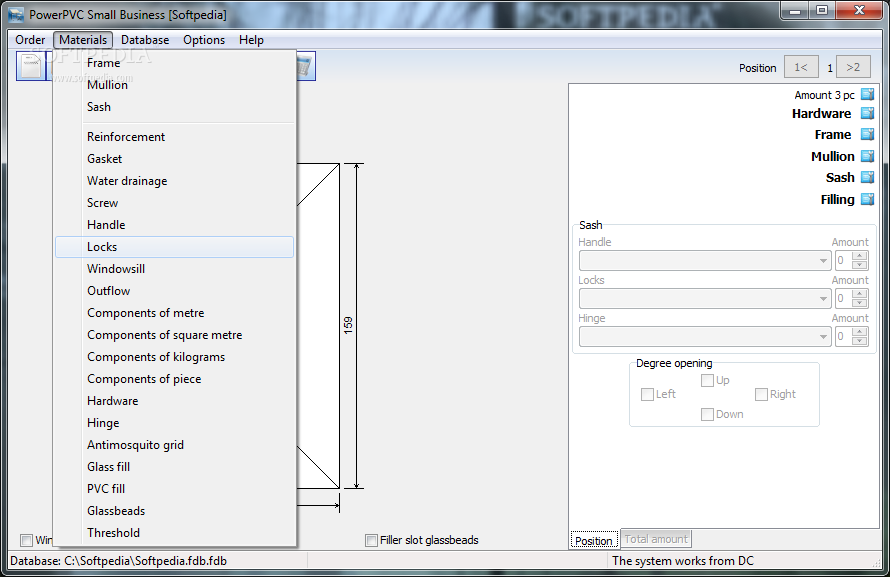Viewport: 890px width, 577px height.
Task: Click 'The system works from DC' status text
Action: pyautogui.click(x=683, y=561)
